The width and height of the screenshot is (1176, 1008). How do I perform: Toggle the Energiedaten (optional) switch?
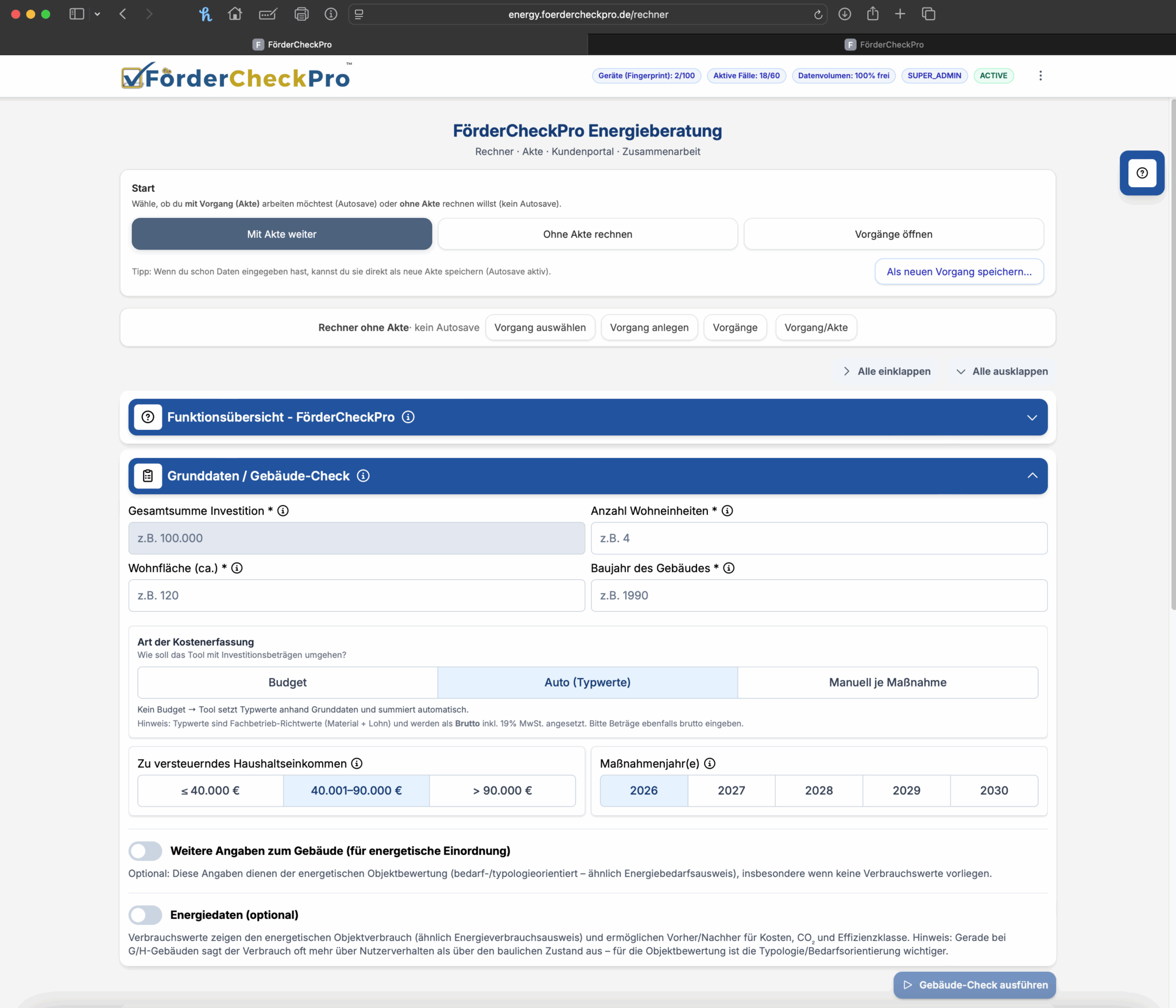[145, 915]
